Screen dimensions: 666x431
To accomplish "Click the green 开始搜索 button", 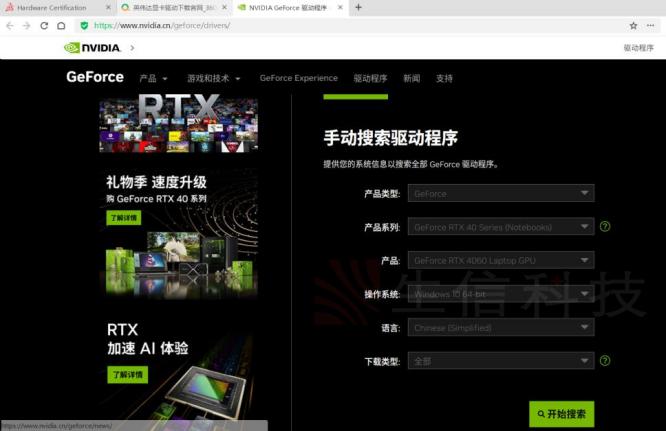I will pyautogui.click(x=561, y=413).
